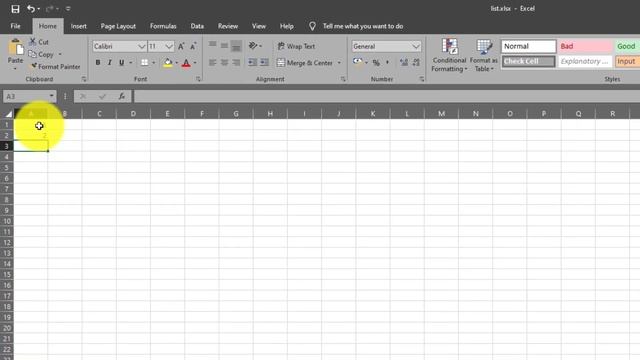Toggle Underline formatting

(121, 62)
